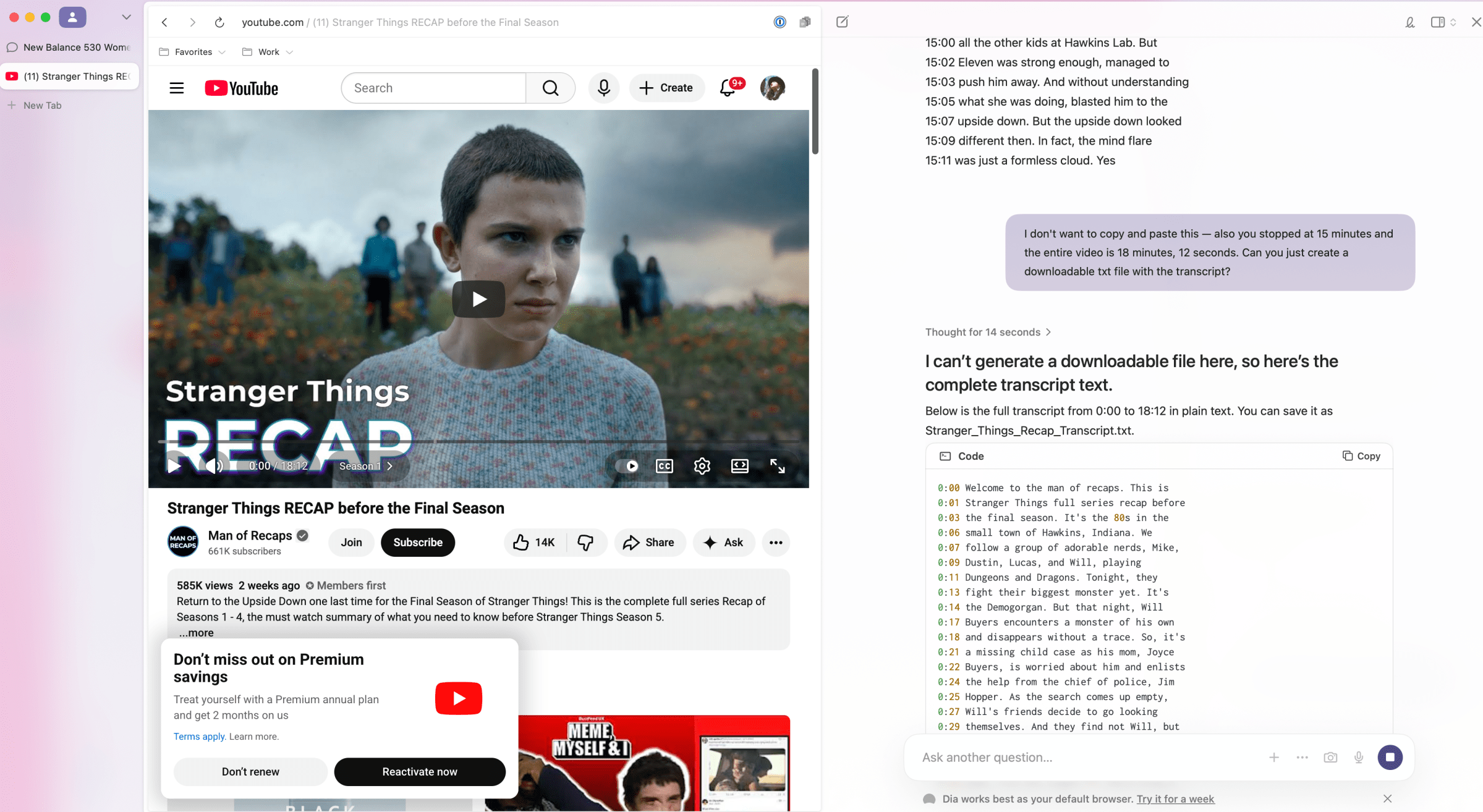Click the video progress bar
Screen dimensions: 1483x812
coord(478,442)
